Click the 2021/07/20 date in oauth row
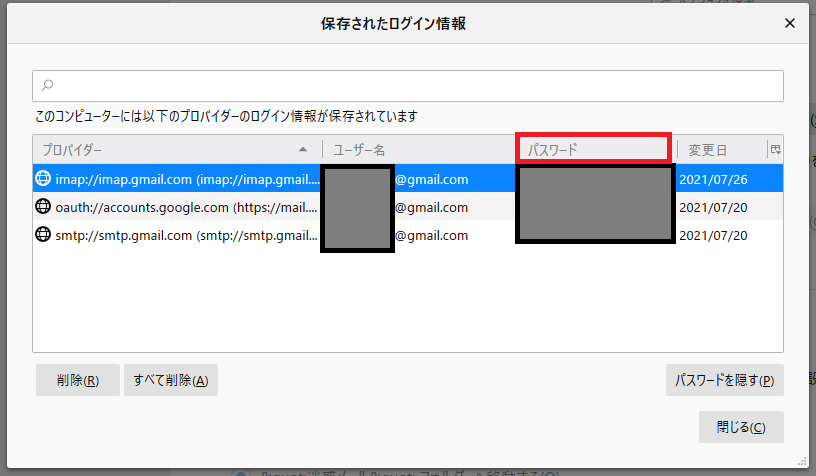This screenshot has width=816, height=476. tap(713, 208)
